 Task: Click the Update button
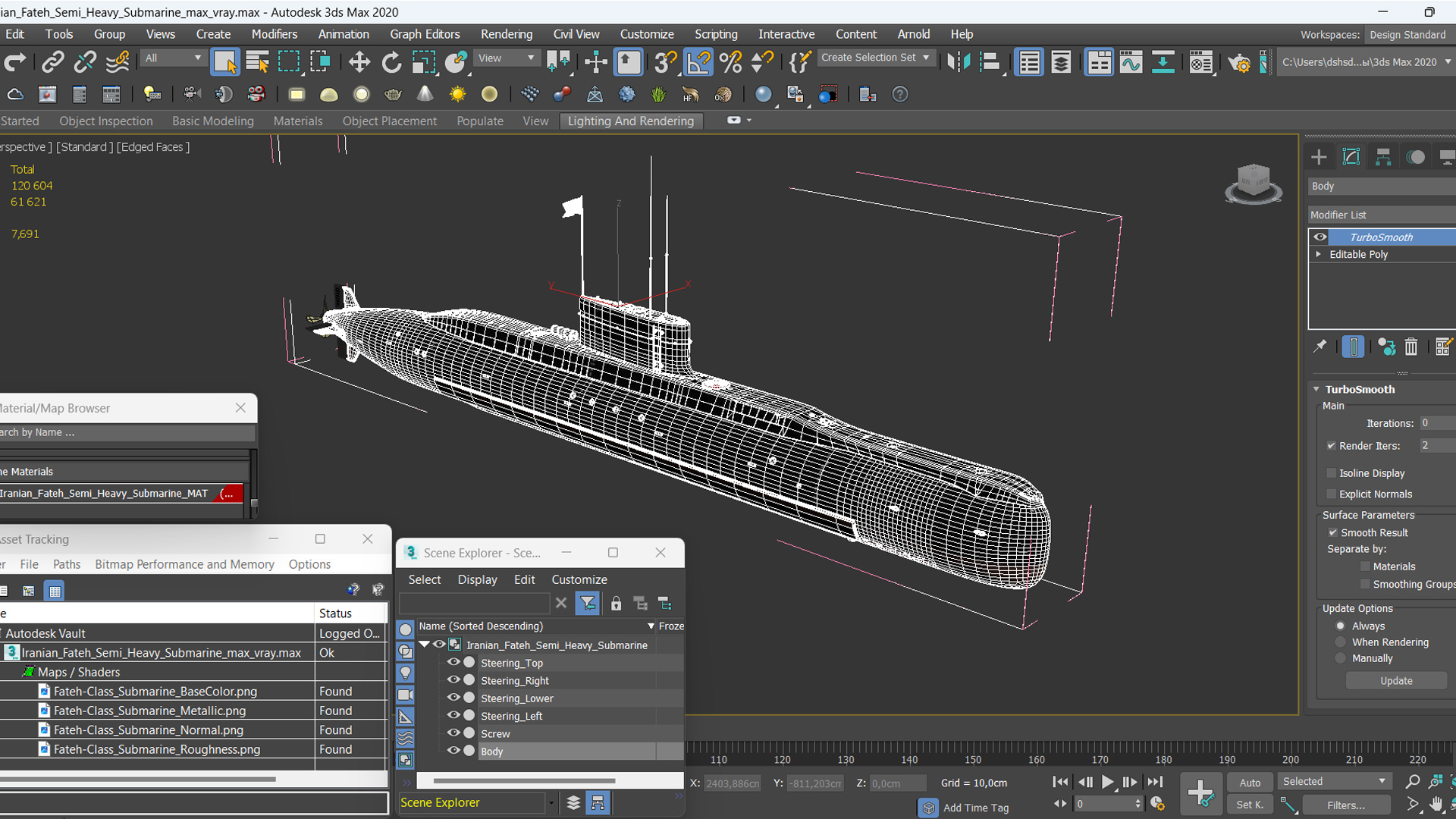[x=1396, y=680]
